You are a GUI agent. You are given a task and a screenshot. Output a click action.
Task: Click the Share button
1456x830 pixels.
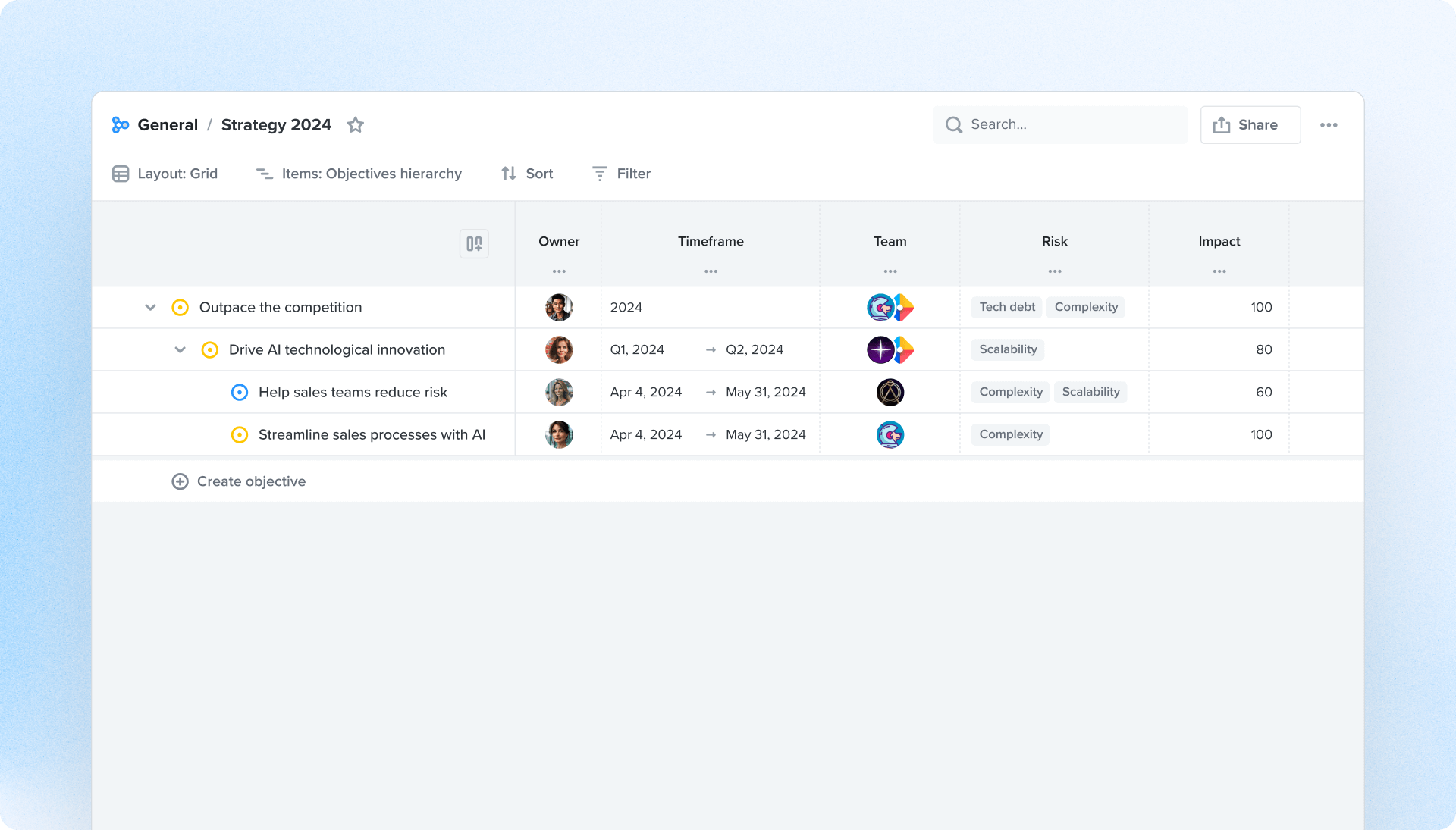pyautogui.click(x=1250, y=125)
